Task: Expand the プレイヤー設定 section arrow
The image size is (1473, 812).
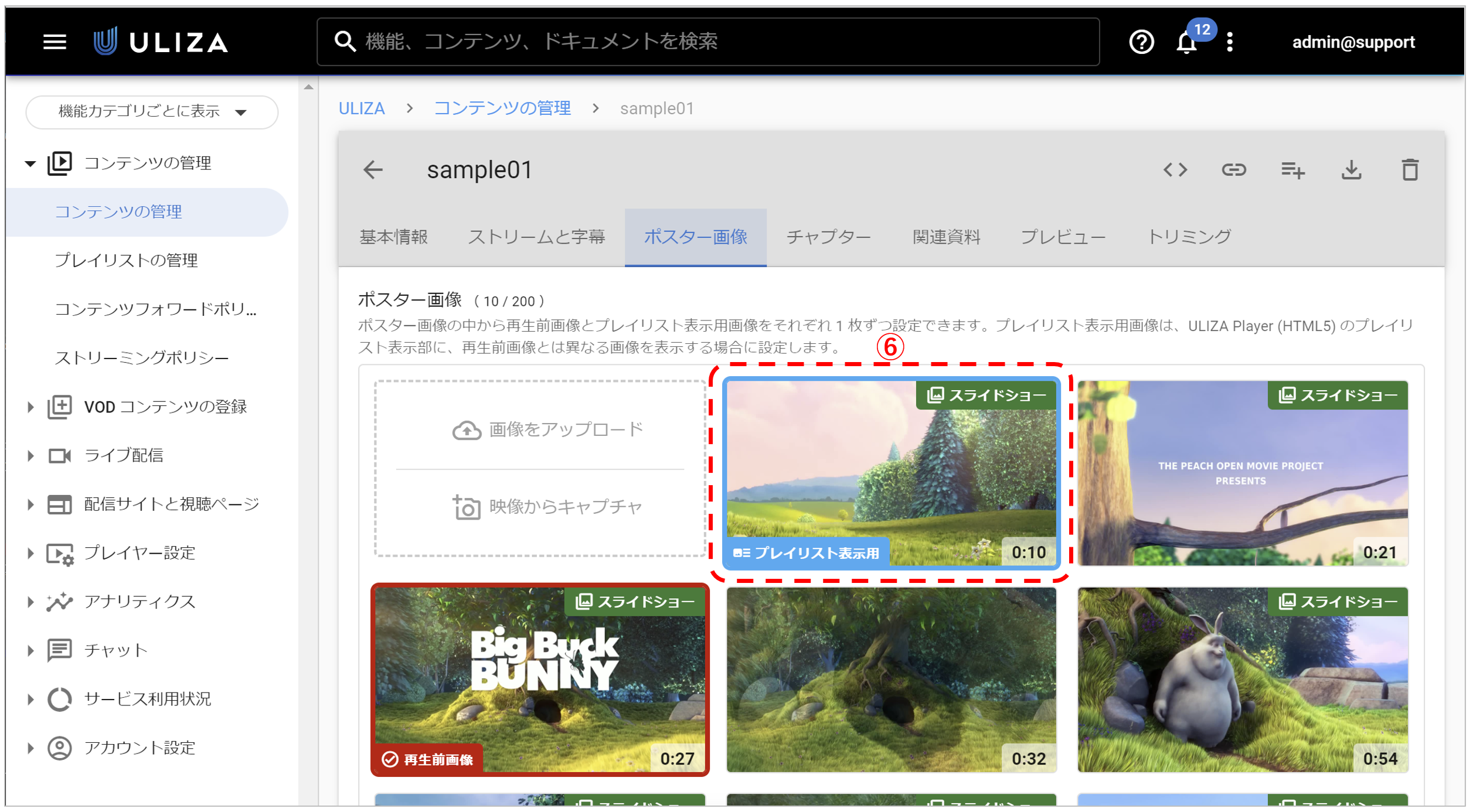Action: pos(30,554)
